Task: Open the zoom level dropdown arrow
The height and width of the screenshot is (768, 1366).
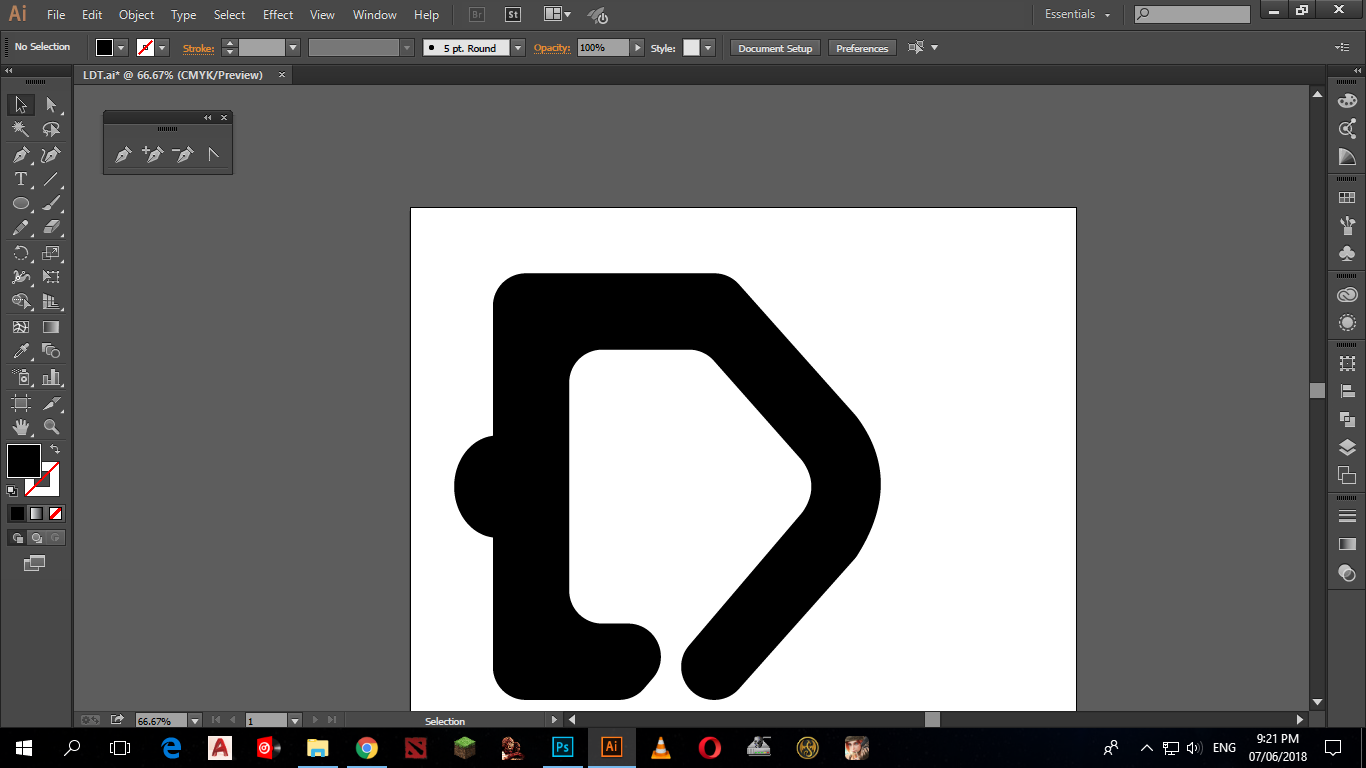Action: (x=195, y=720)
